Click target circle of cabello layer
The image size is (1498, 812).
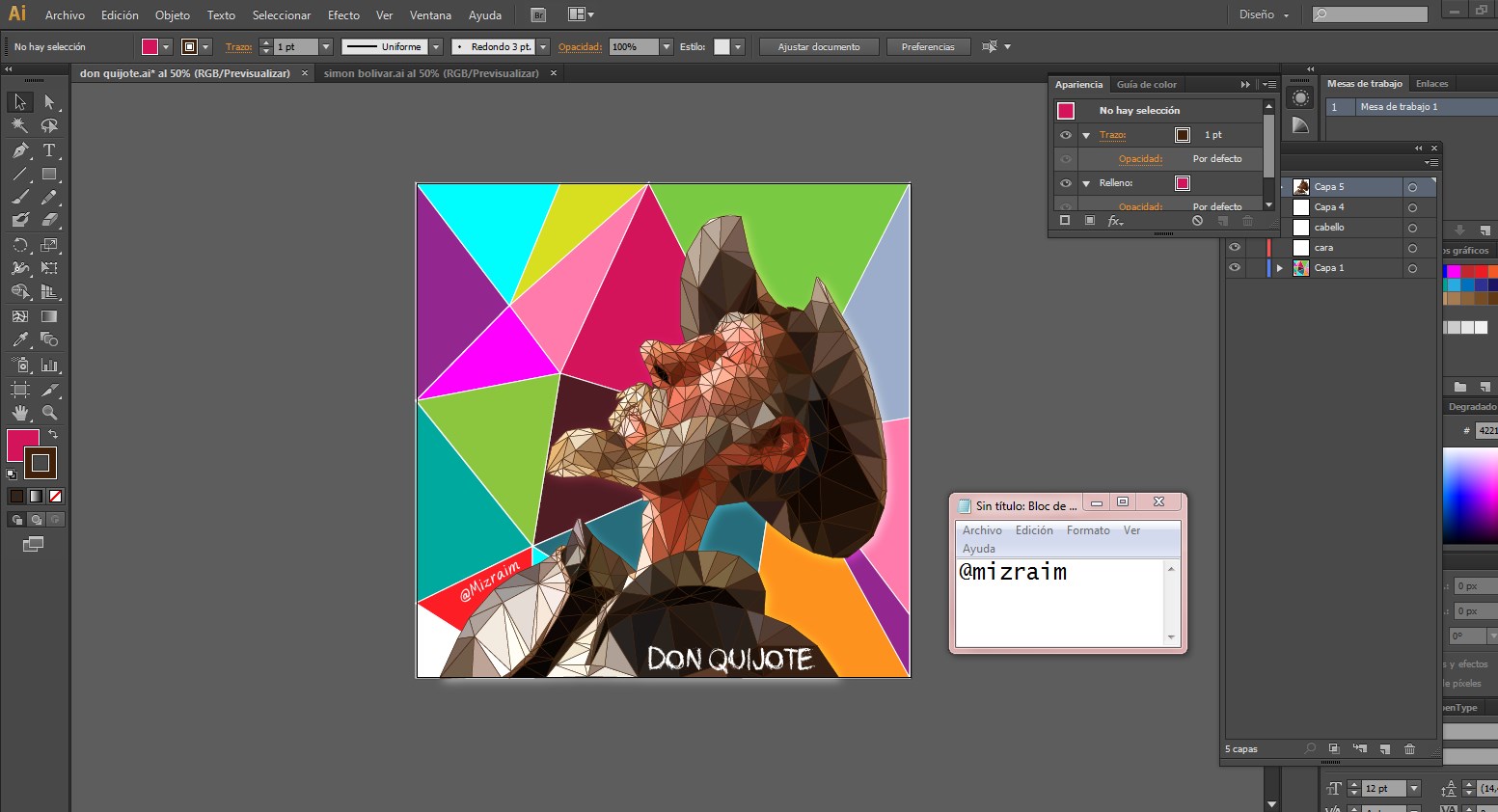1412,228
